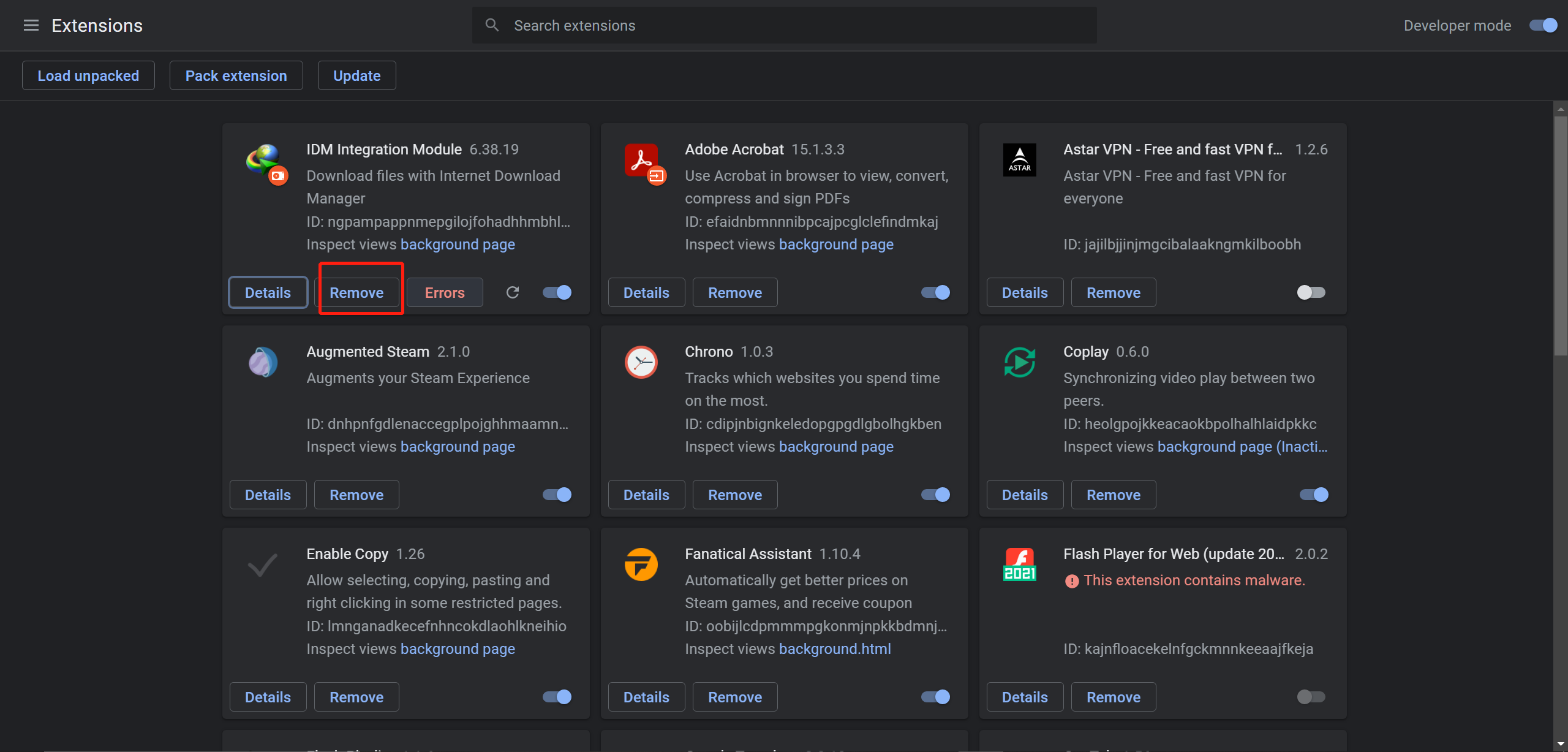The image size is (1568, 752).
Task: Click the Pack extension button
Action: tap(236, 75)
